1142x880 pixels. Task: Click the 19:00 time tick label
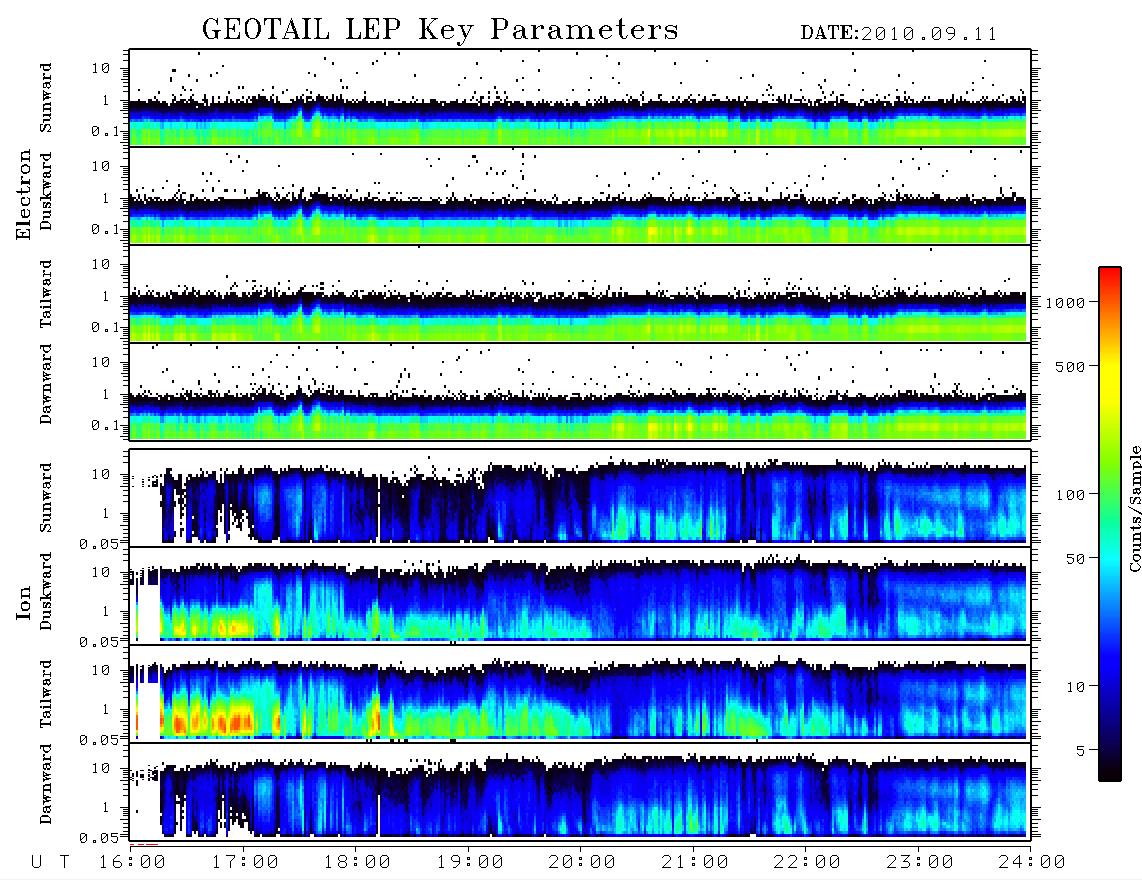470,862
